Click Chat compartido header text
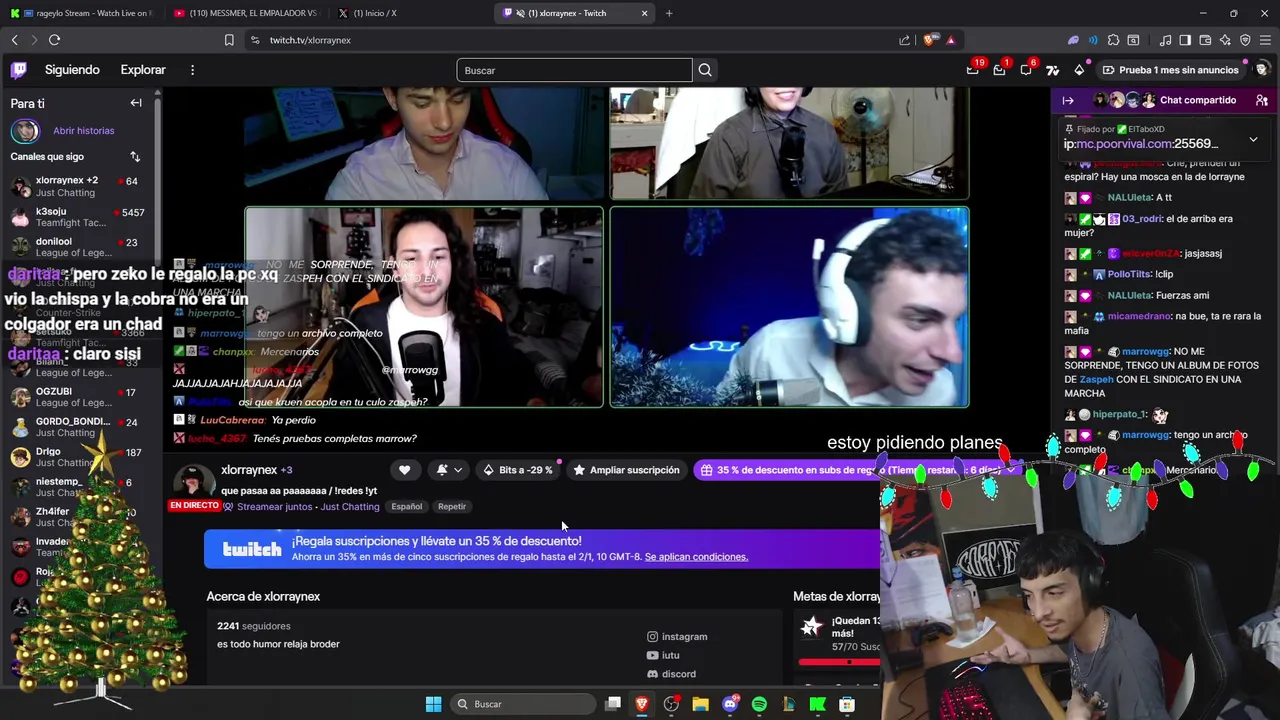This screenshot has height=720, width=1280. 1198,100
